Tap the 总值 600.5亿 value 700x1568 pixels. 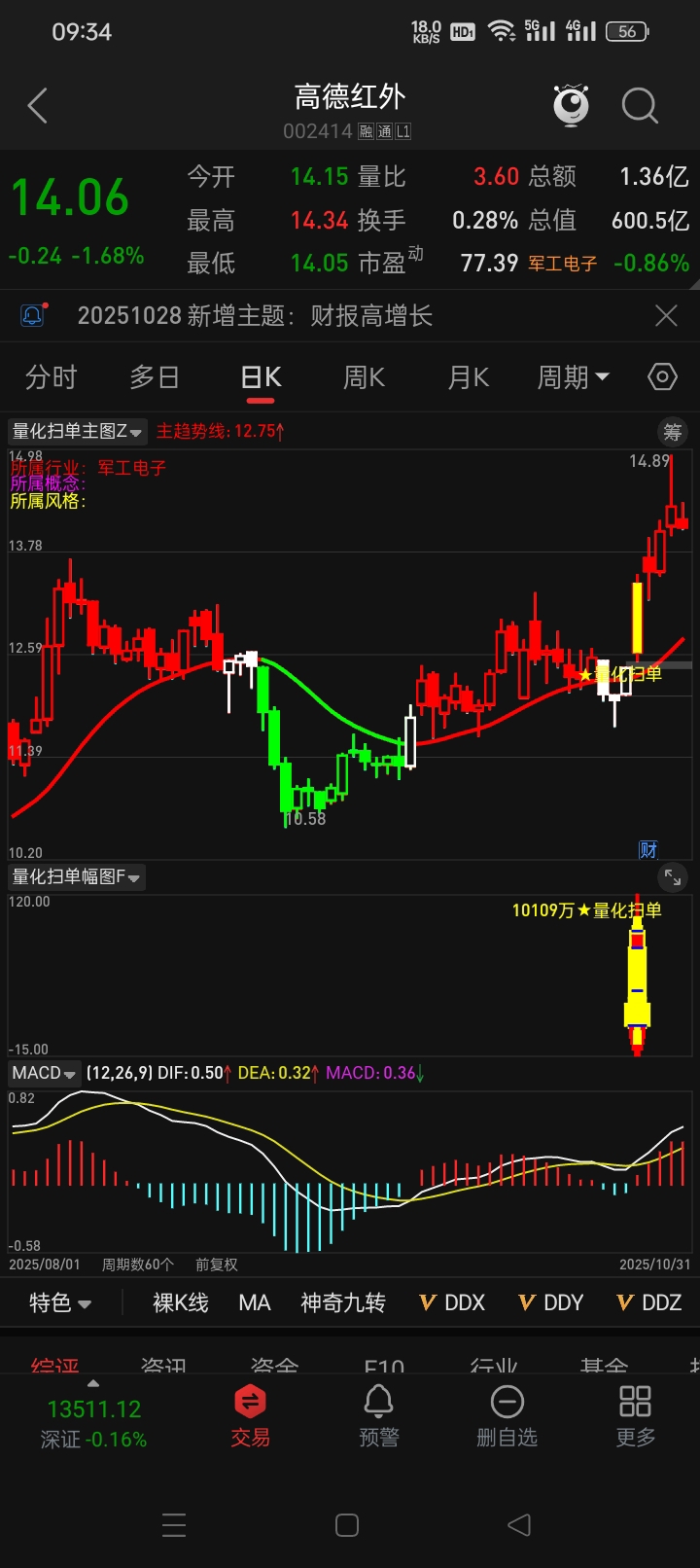[650, 220]
